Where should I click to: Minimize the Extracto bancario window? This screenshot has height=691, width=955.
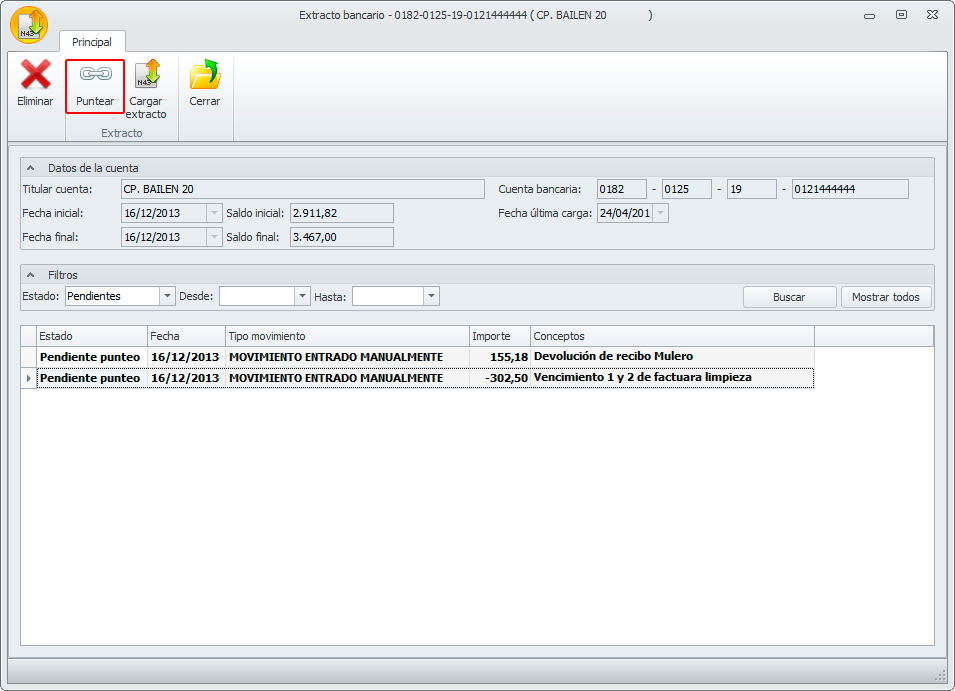tap(870, 15)
